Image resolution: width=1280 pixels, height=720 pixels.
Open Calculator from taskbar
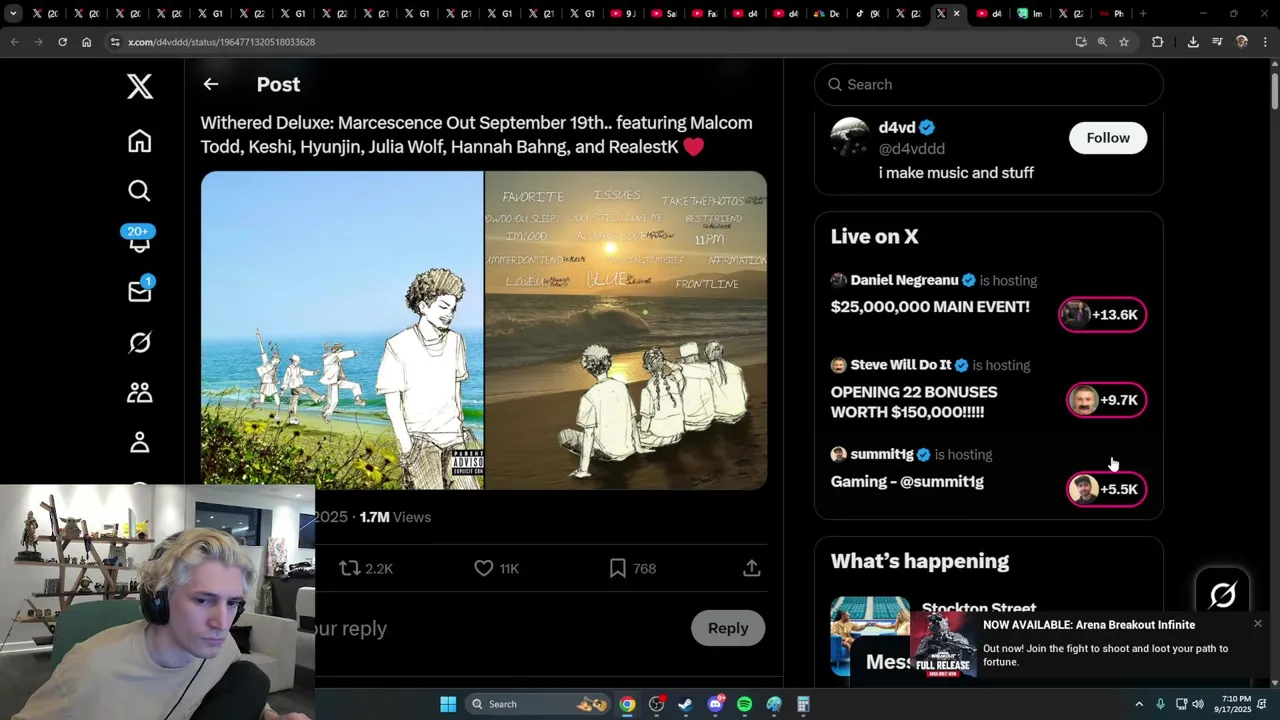click(x=803, y=704)
